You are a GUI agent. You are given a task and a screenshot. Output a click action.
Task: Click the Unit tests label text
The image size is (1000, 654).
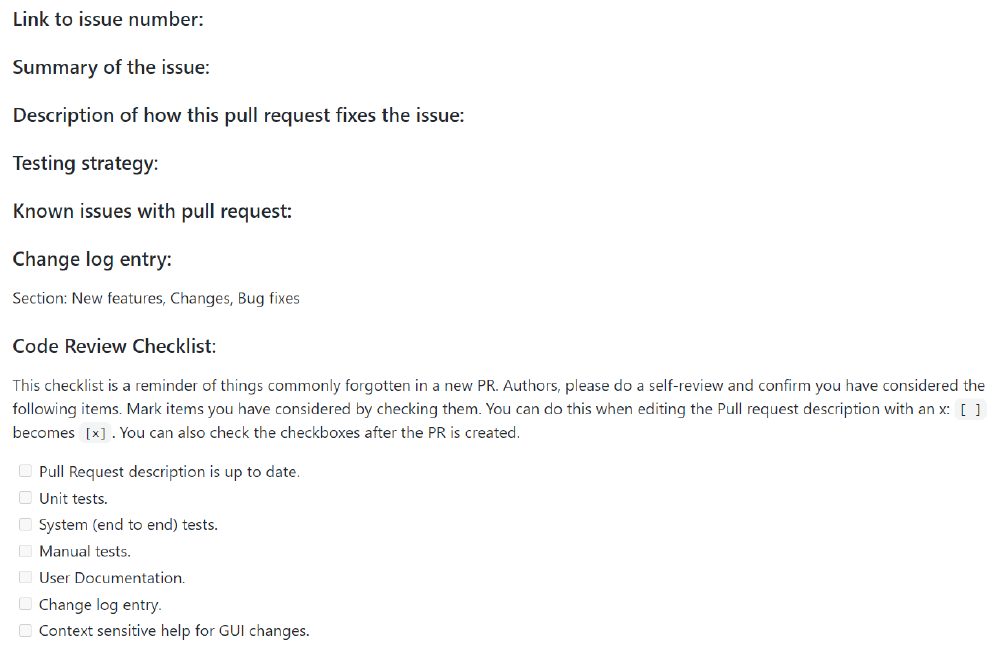(x=73, y=498)
